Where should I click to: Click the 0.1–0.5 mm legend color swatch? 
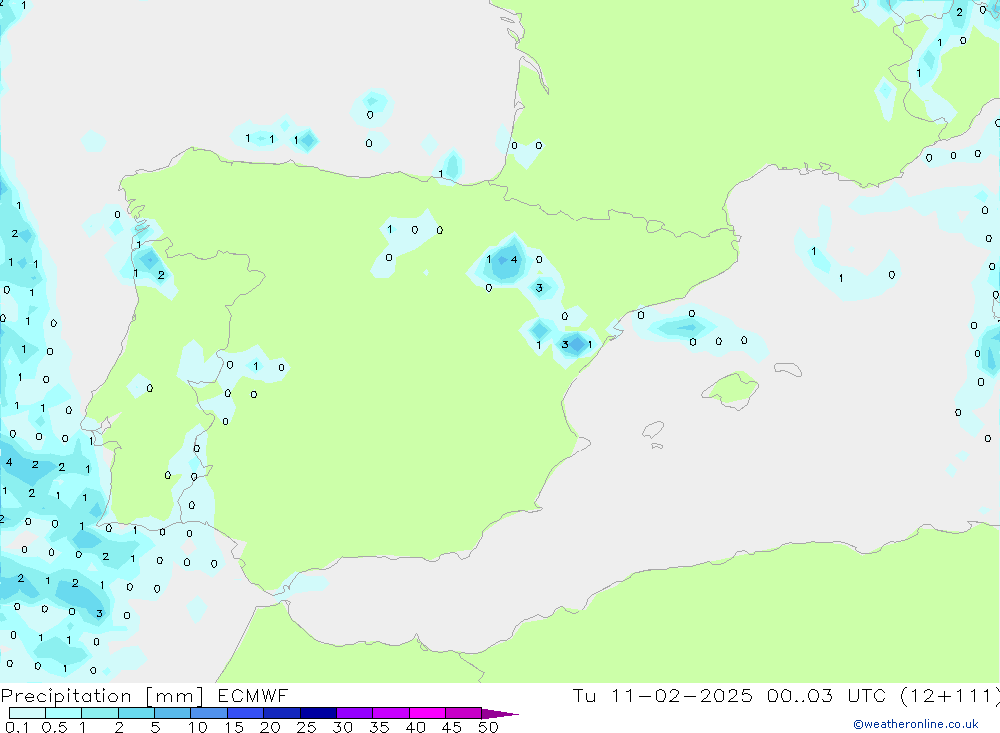(x=27, y=713)
